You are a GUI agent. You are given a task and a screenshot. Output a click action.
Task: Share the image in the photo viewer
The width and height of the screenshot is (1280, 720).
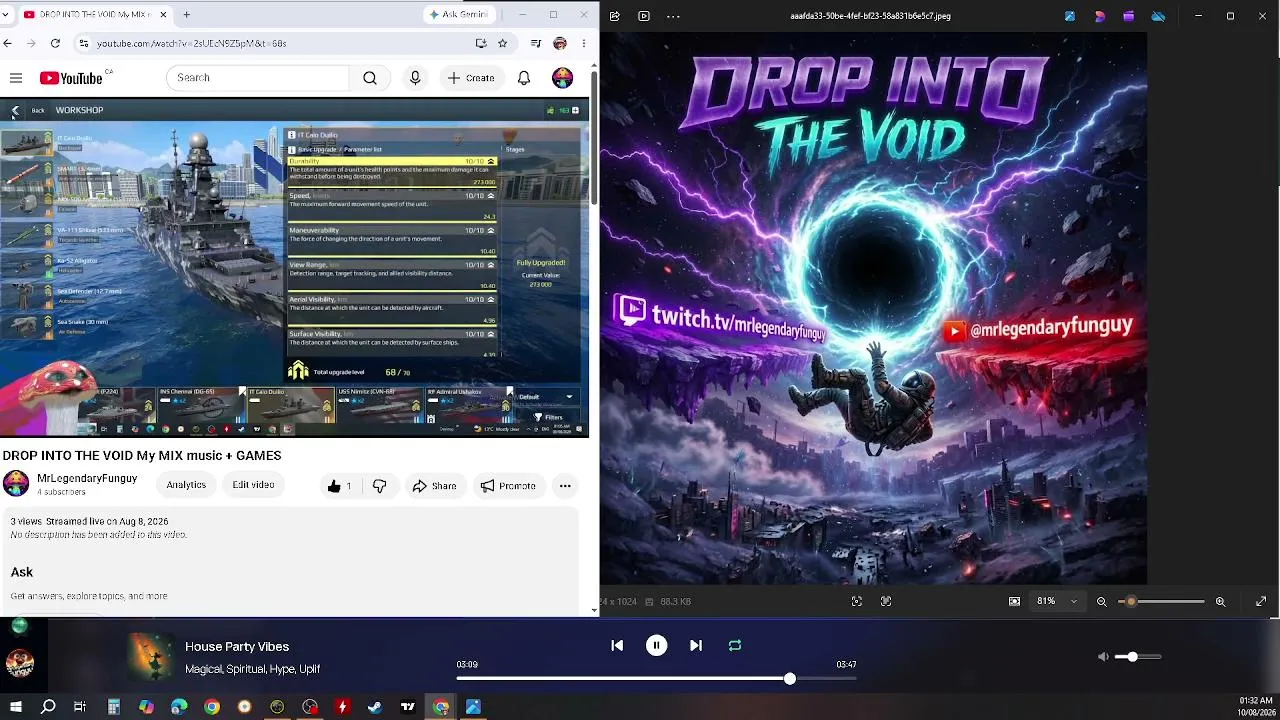point(614,16)
